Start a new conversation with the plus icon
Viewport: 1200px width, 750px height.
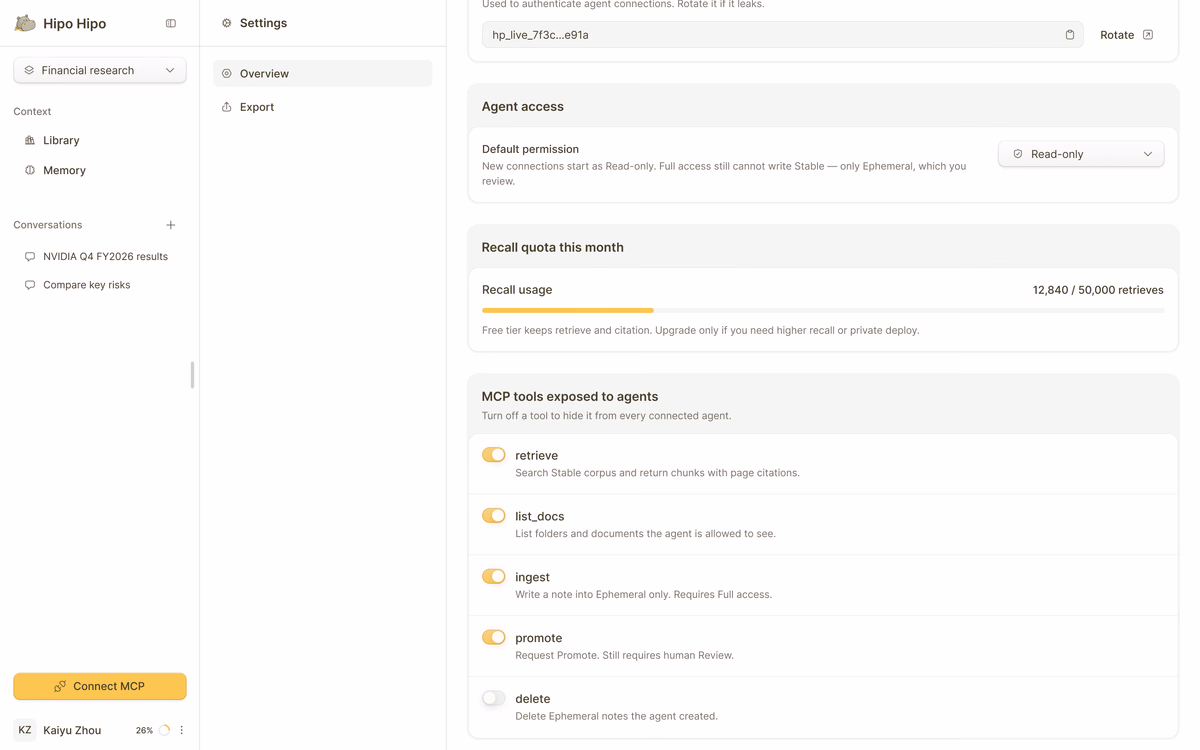click(x=171, y=225)
